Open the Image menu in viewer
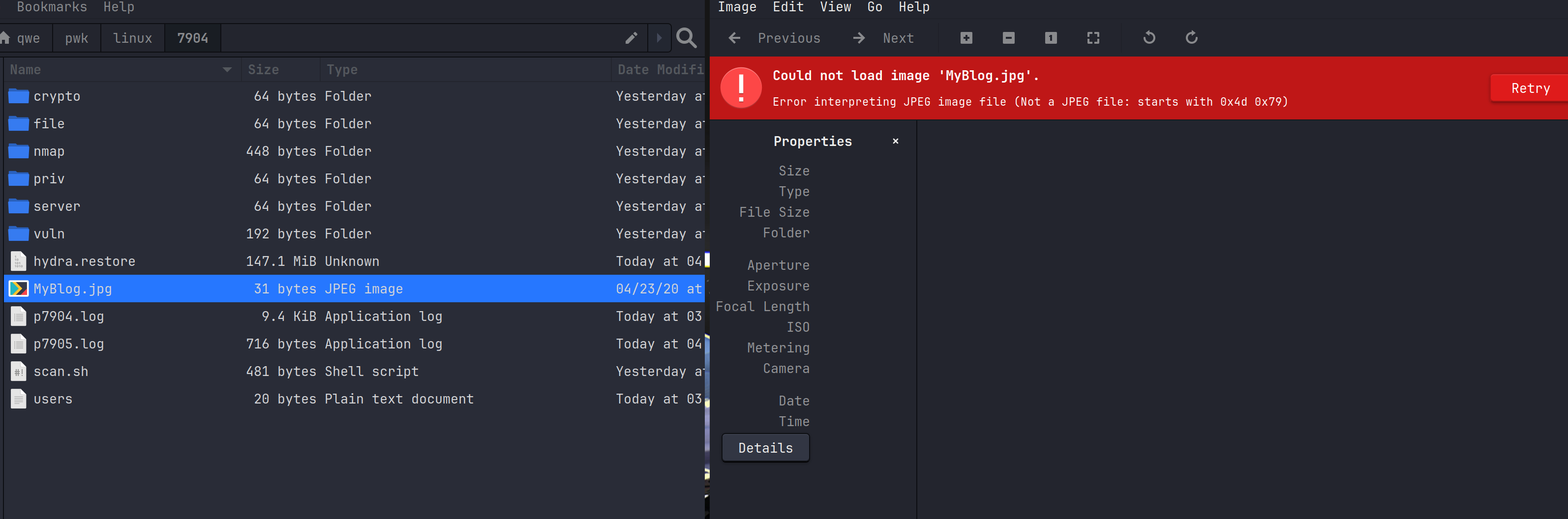 736,7
